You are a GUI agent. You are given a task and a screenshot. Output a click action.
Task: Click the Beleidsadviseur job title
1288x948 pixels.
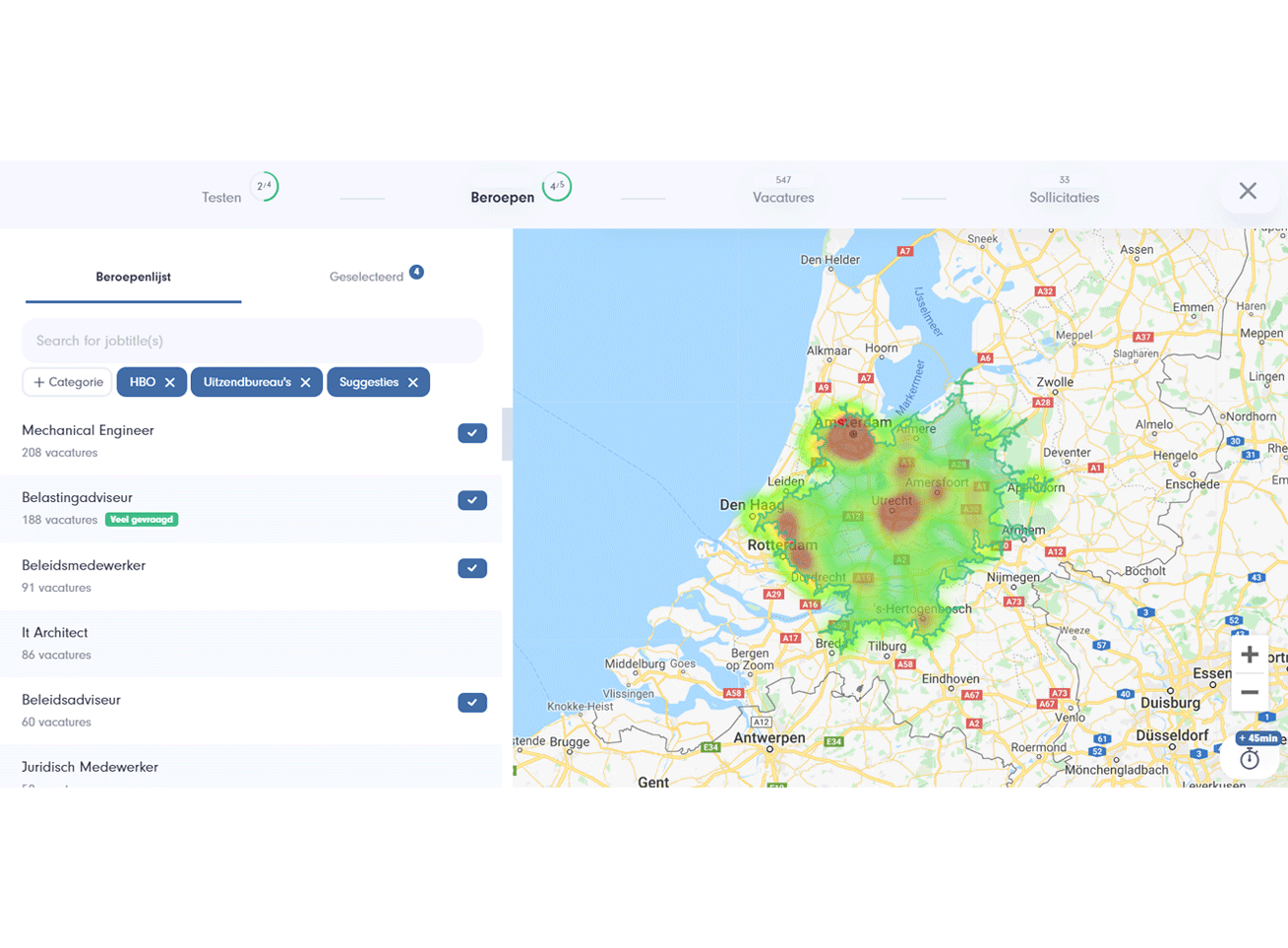pos(71,700)
